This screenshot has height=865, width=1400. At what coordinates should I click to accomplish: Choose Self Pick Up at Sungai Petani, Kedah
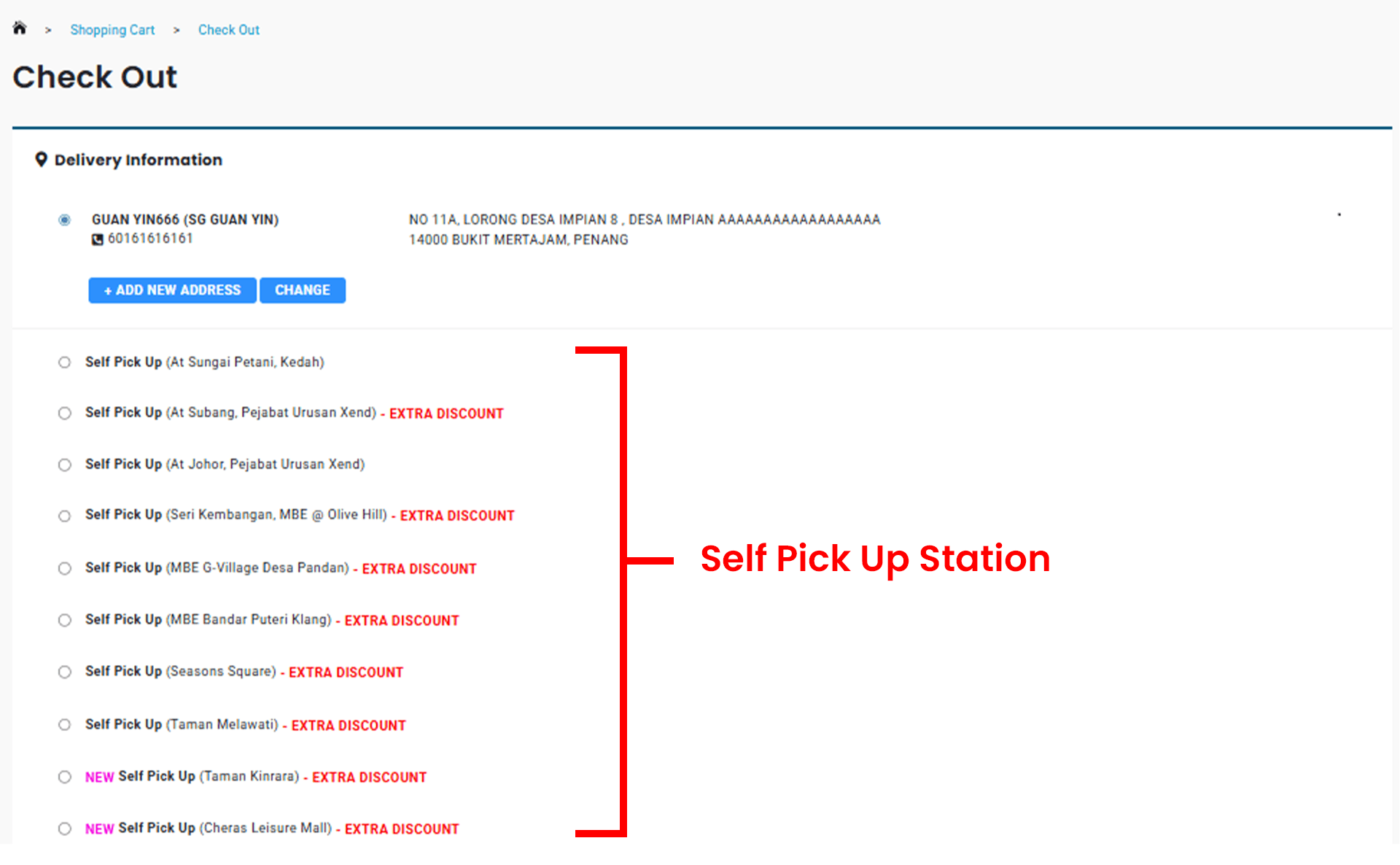[x=64, y=362]
